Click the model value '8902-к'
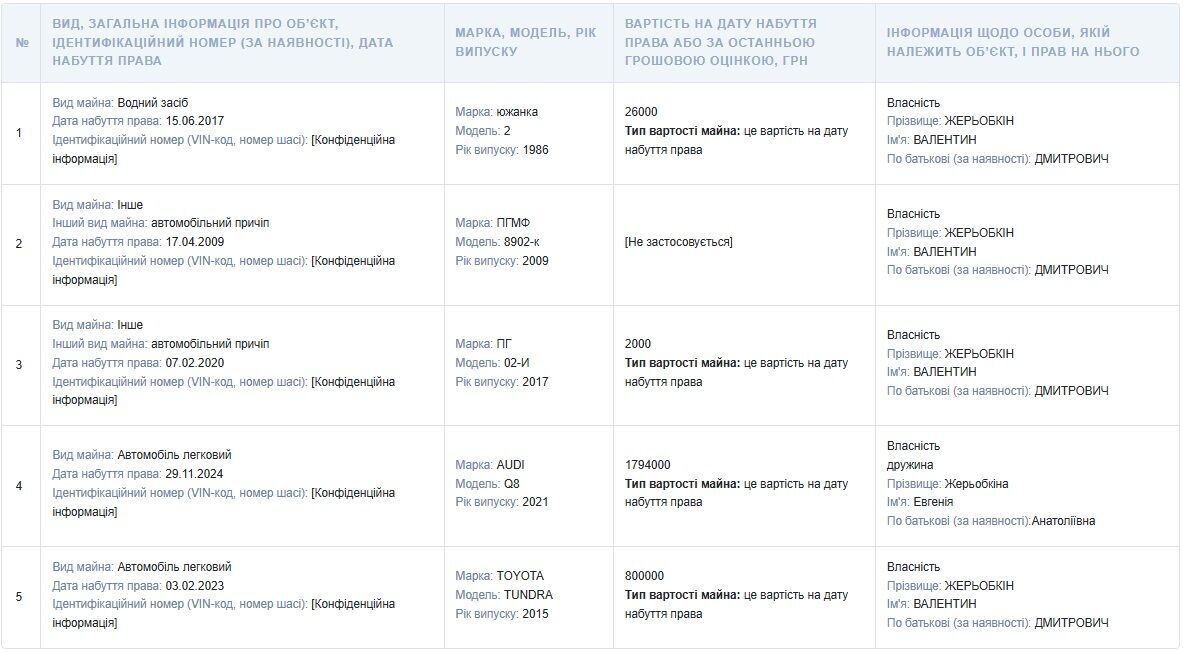Screen dimensions: 1183x652 (521, 242)
